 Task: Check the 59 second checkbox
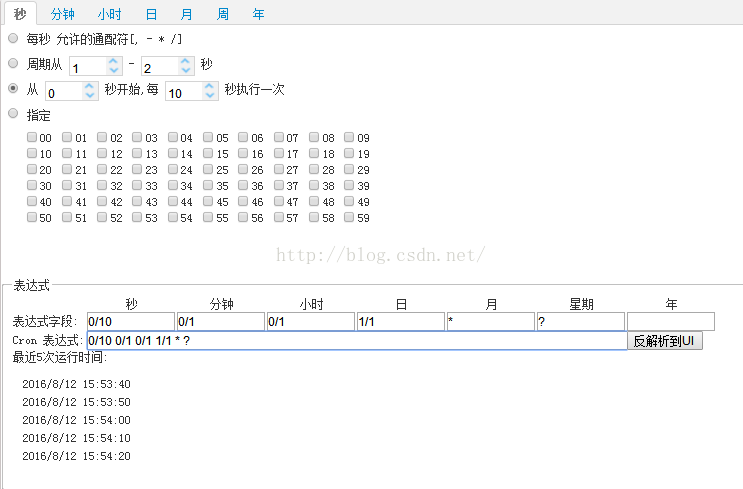pos(349,217)
